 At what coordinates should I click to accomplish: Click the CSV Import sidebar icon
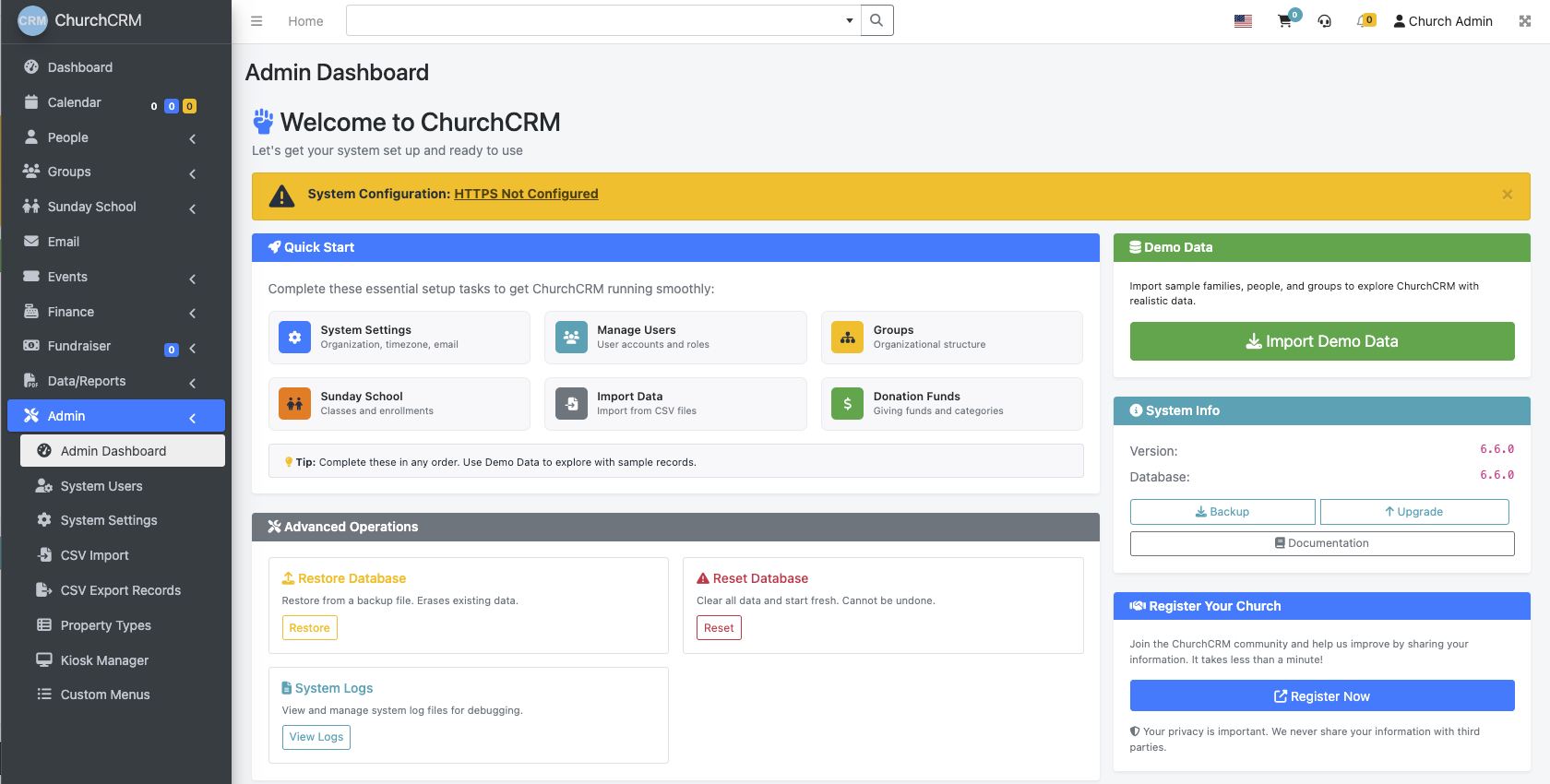tap(44, 555)
